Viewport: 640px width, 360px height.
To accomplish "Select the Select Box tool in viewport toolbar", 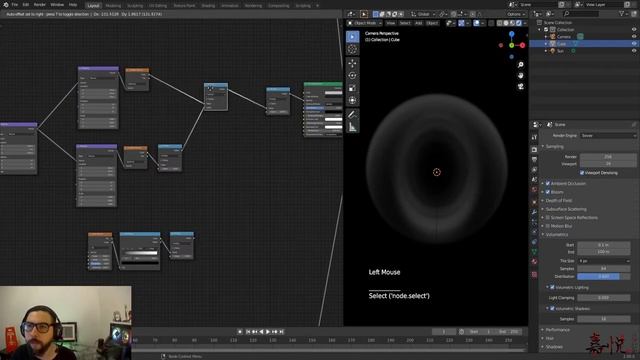I will point(353,37).
